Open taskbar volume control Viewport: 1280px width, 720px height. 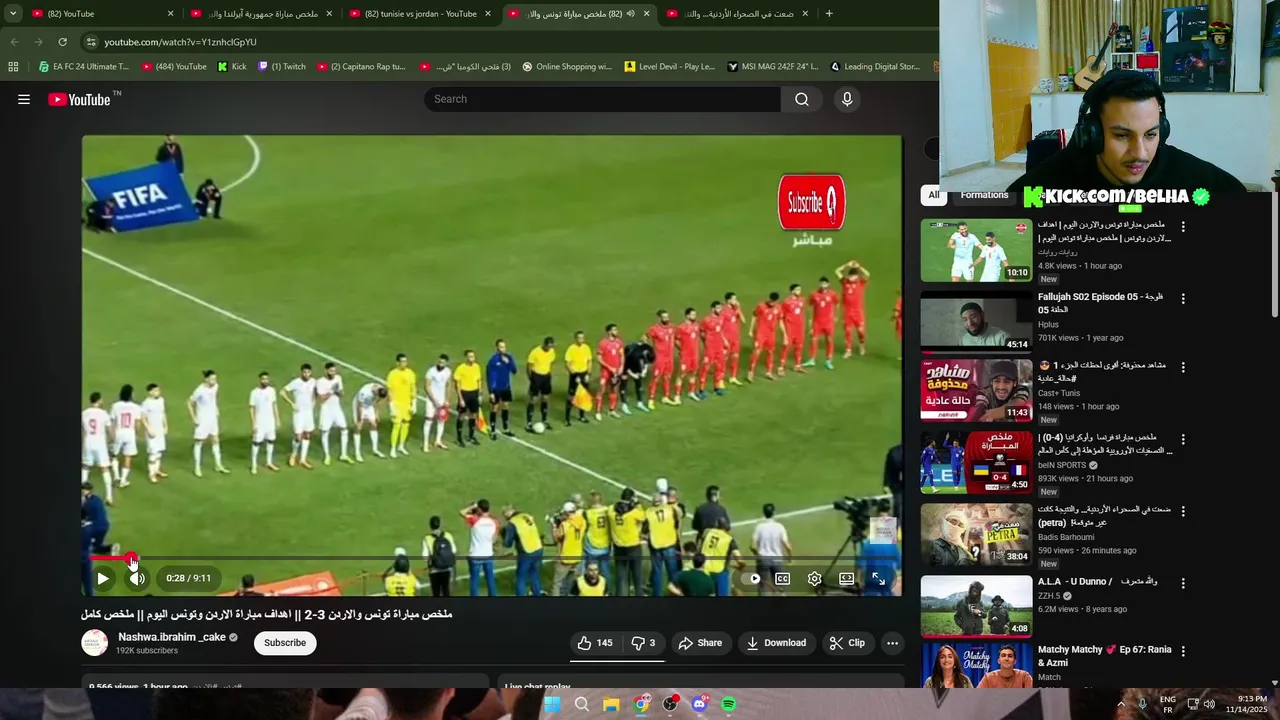pyautogui.click(x=1209, y=704)
